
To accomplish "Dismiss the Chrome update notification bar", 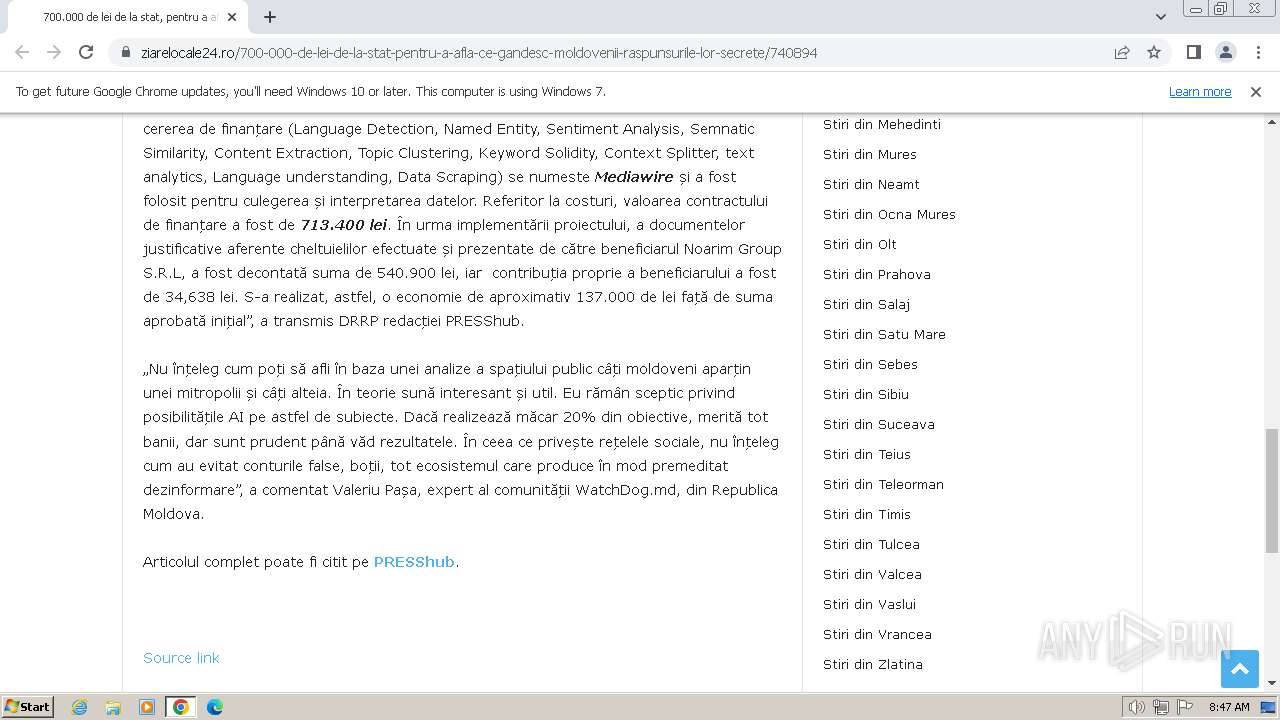I will 1256,92.
